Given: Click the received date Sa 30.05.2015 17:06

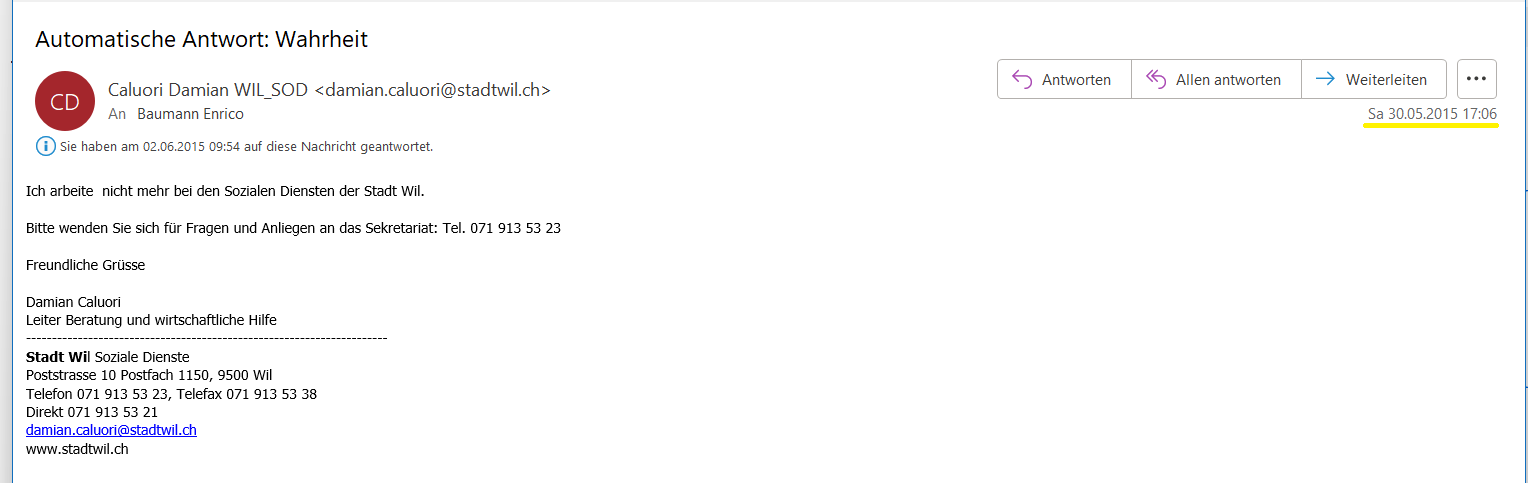Looking at the screenshot, I should click(x=1432, y=114).
